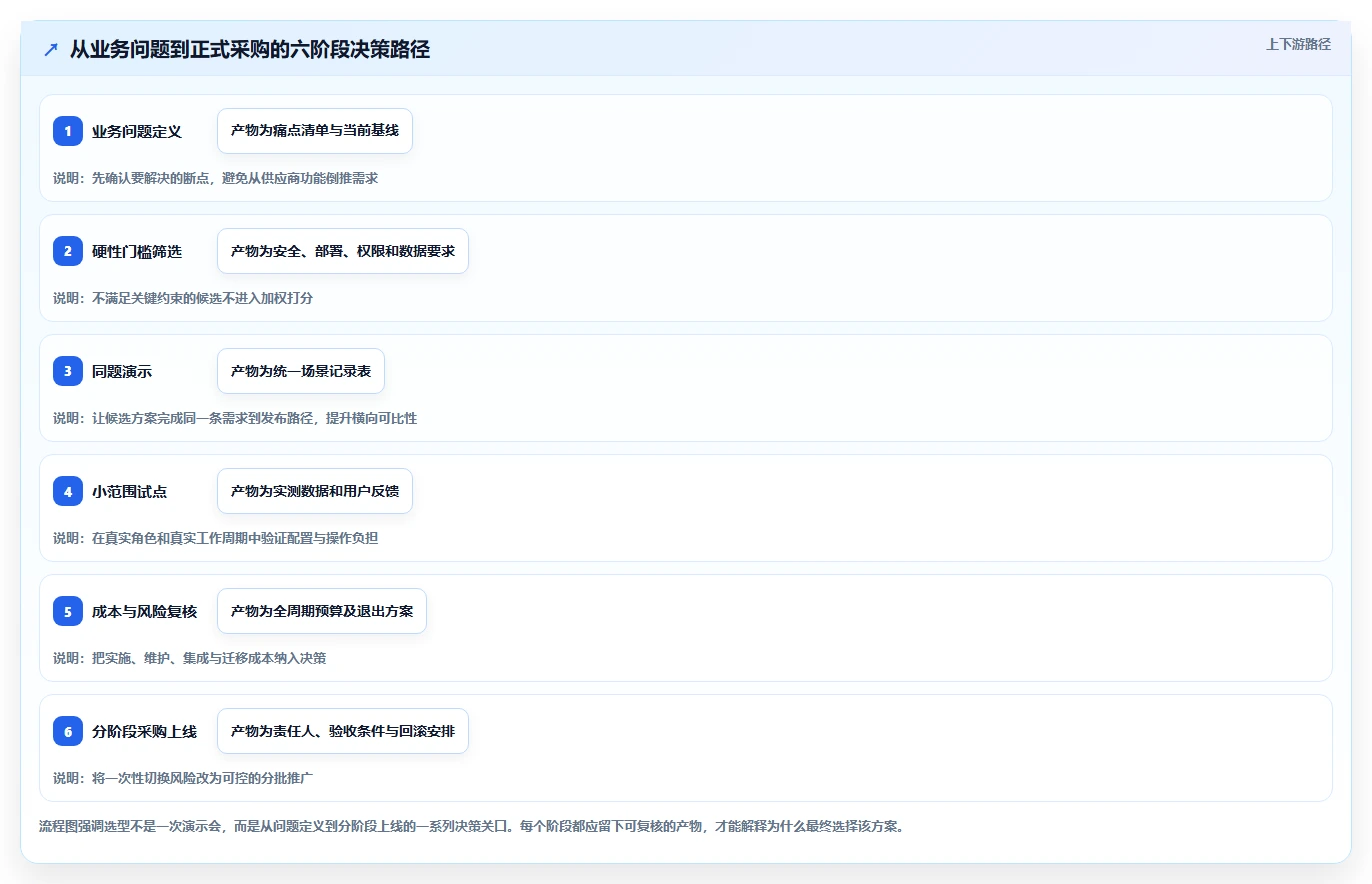Click the footer paragraph starting 流程图强调选型
This screenshot has width=1372, height=884.
click(x=471, y=827)
